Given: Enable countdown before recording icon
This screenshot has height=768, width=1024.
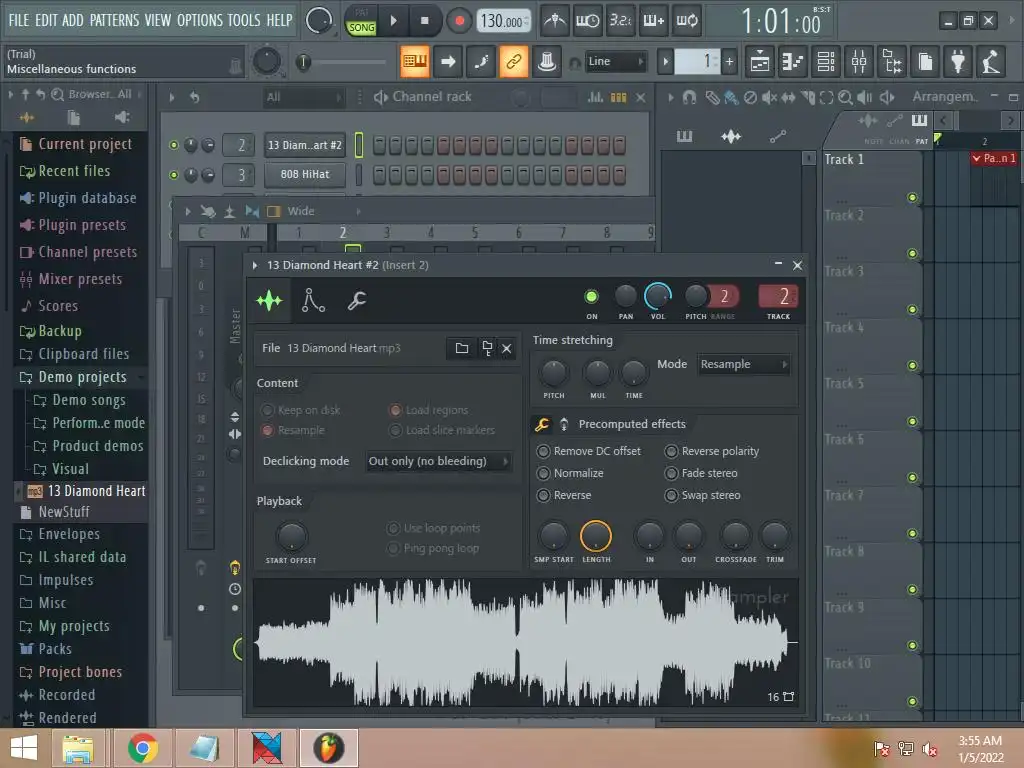Looking at the screenshot, I should (x=620, y=21).
